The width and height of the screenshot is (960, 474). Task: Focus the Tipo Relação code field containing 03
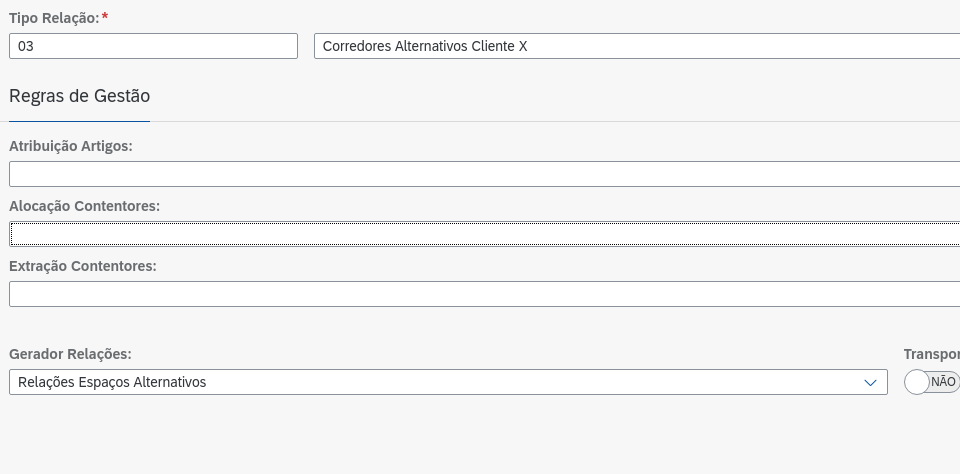[x=153, y=46]
